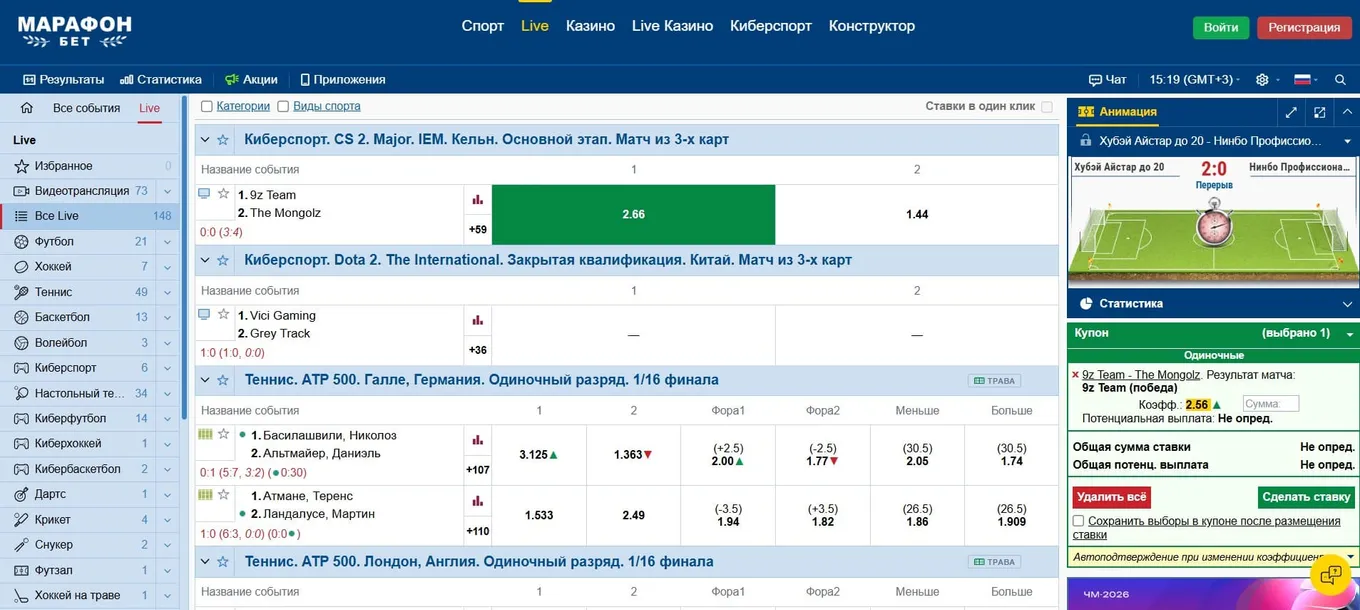Switch to Все события sidebar tab

[x=86, y=108]
